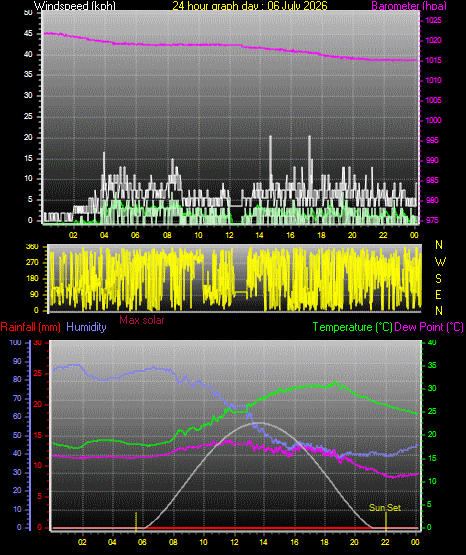Click the barometer scale value "1015"
Viewport: 466px width, 555px height.
[433, 61]
